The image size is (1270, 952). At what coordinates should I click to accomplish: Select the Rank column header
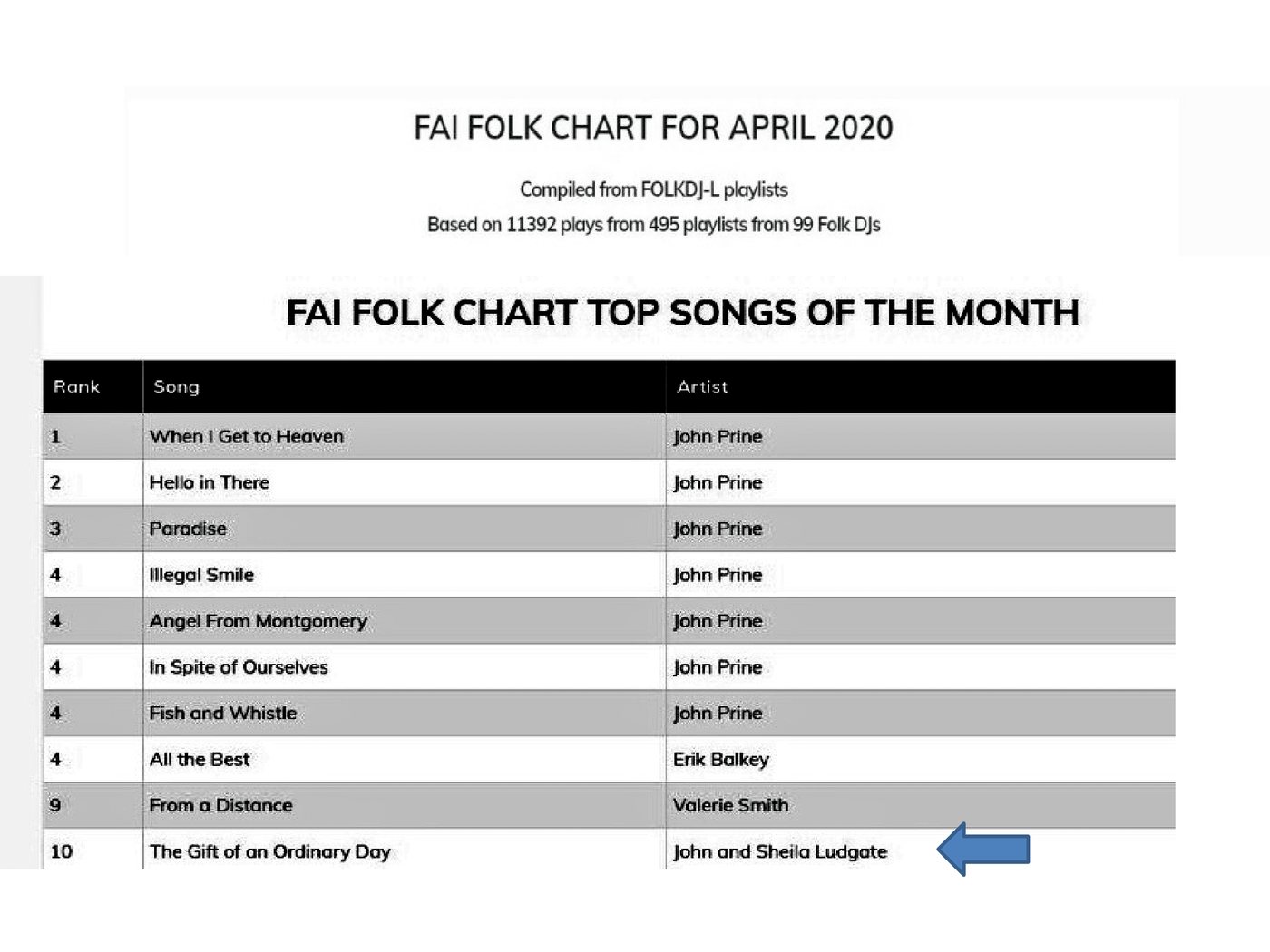pos(76,386)
